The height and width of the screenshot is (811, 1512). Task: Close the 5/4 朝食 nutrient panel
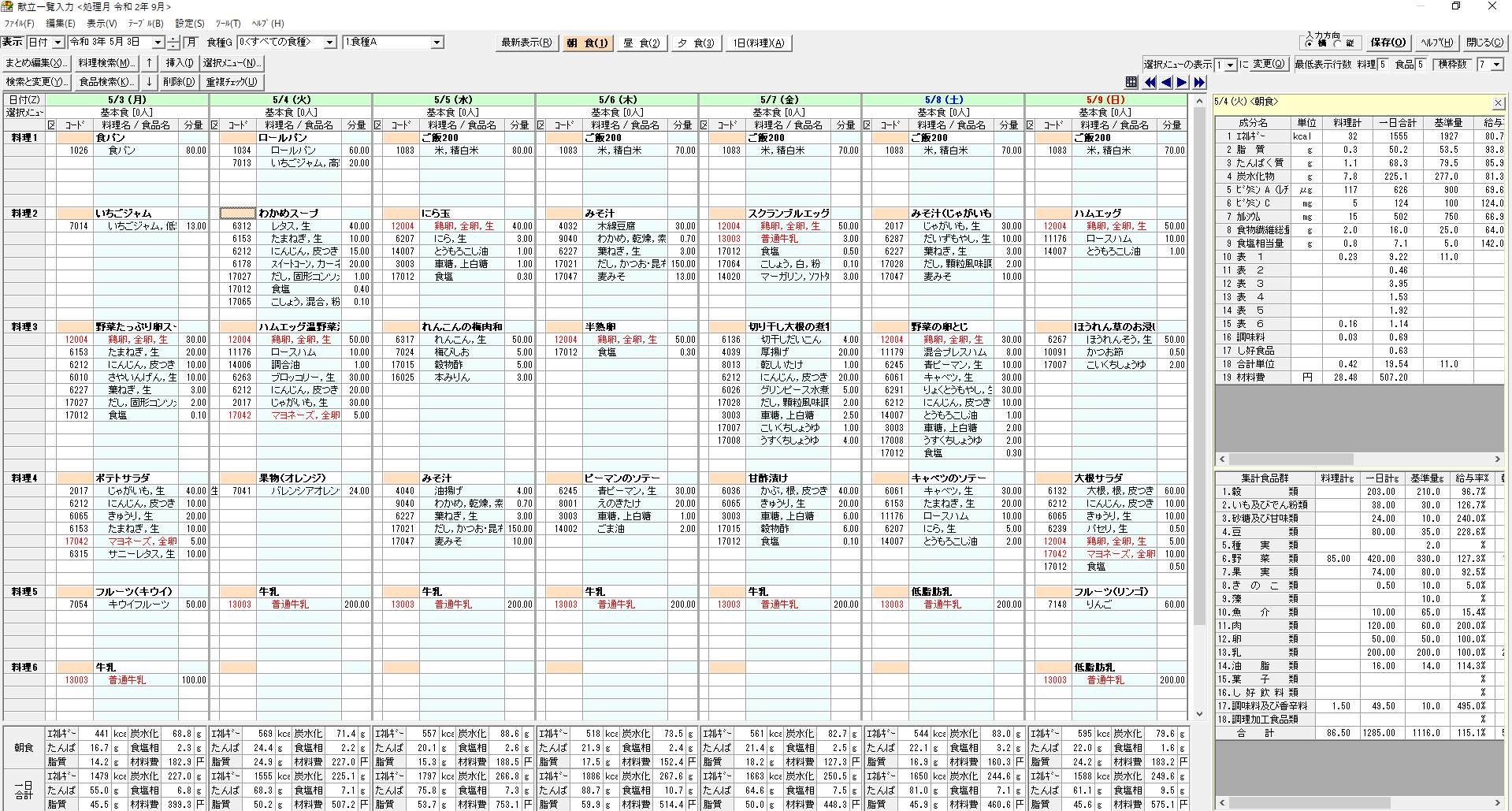1498,103
